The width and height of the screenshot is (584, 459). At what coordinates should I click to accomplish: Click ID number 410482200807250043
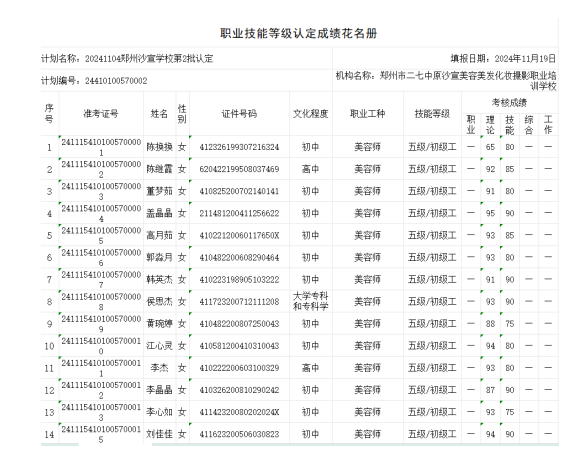point(239,323)
